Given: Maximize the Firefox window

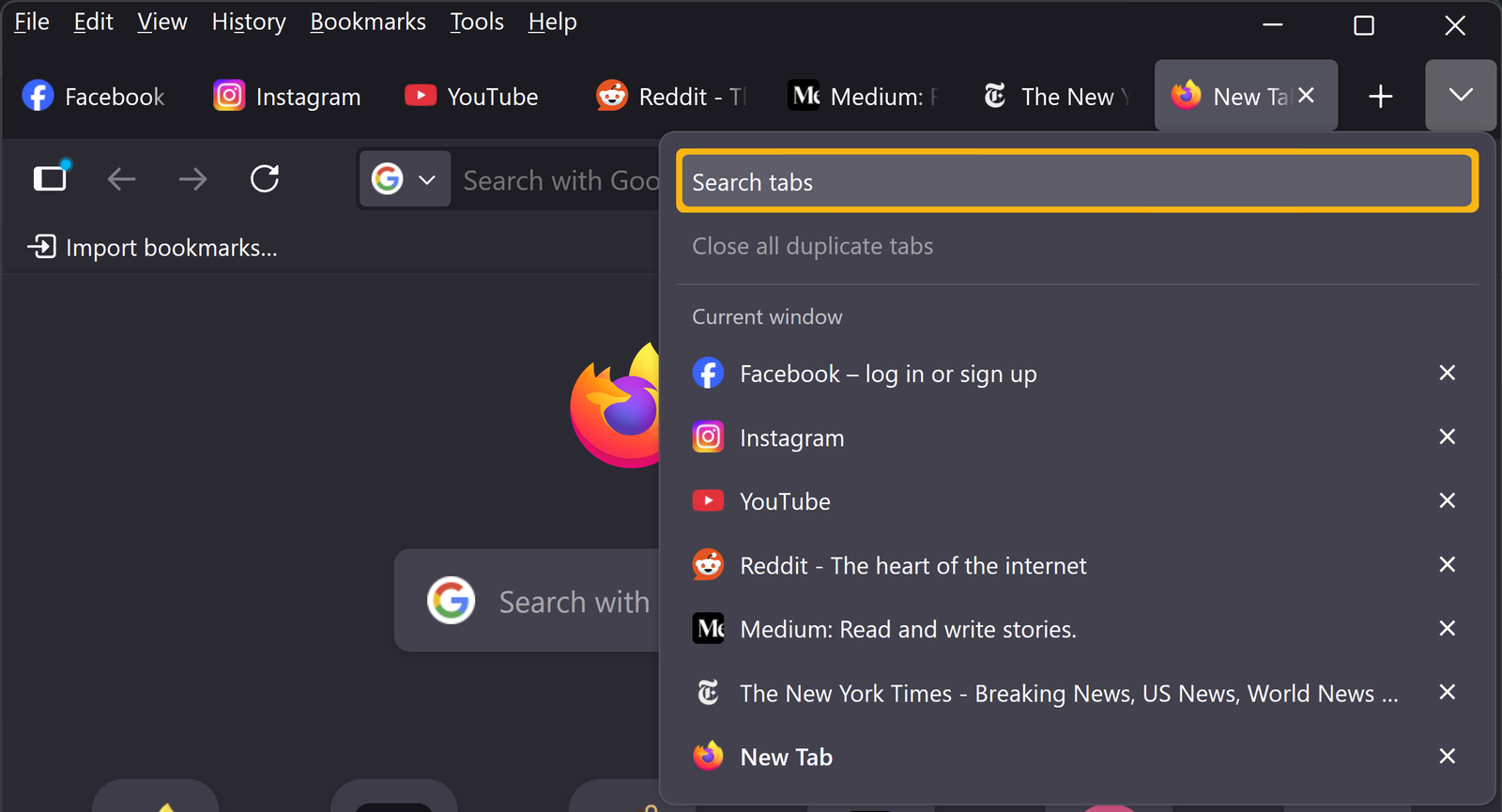Looking at the screenshot, I should 1364,25.
